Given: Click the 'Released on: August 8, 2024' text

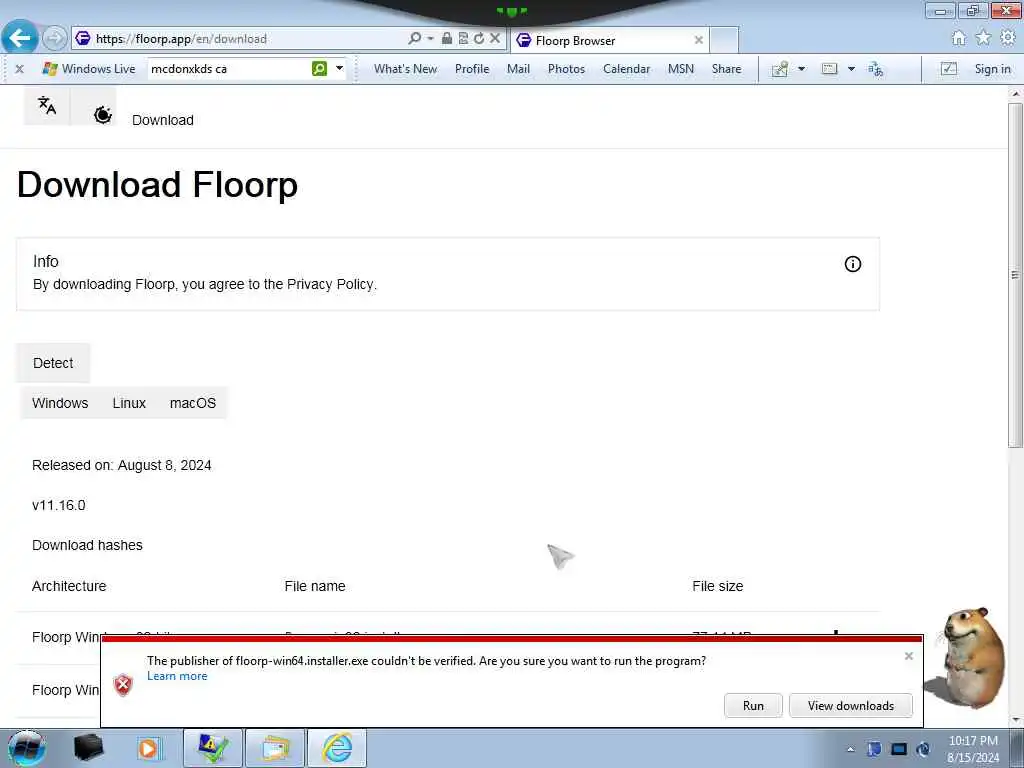Looking at the screenshot, I should tap(121, 465).
